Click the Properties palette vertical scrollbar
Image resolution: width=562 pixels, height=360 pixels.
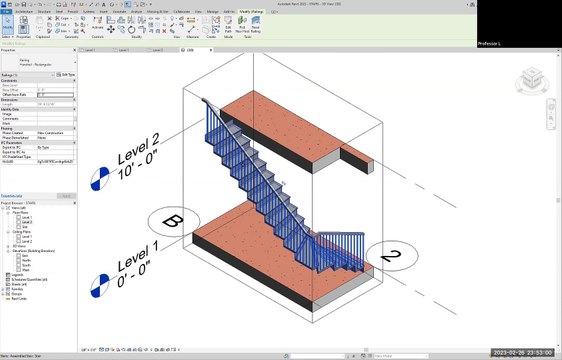(75, 118)
